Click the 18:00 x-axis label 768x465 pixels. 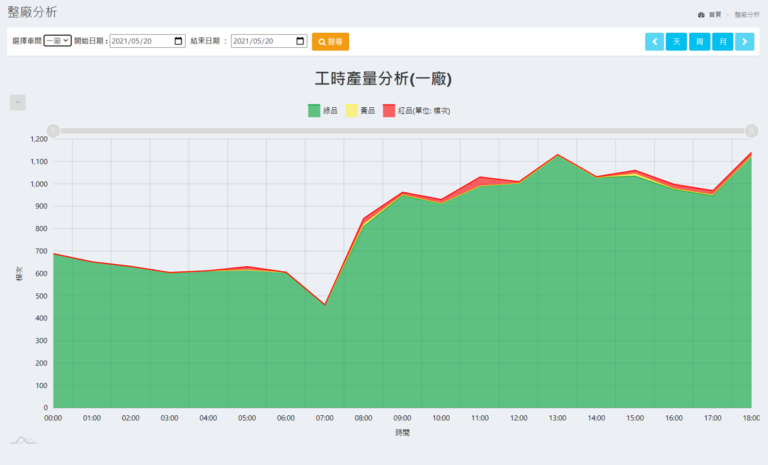tap(751, 418)
